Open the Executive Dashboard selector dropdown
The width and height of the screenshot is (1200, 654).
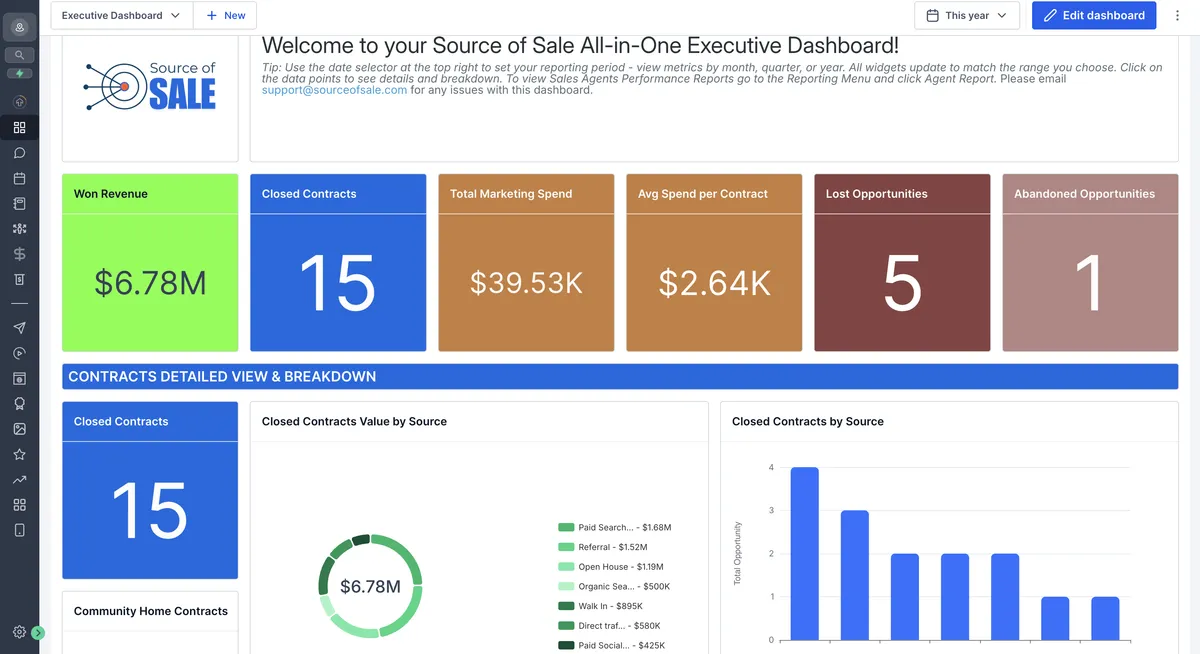[x=121, y=15]
